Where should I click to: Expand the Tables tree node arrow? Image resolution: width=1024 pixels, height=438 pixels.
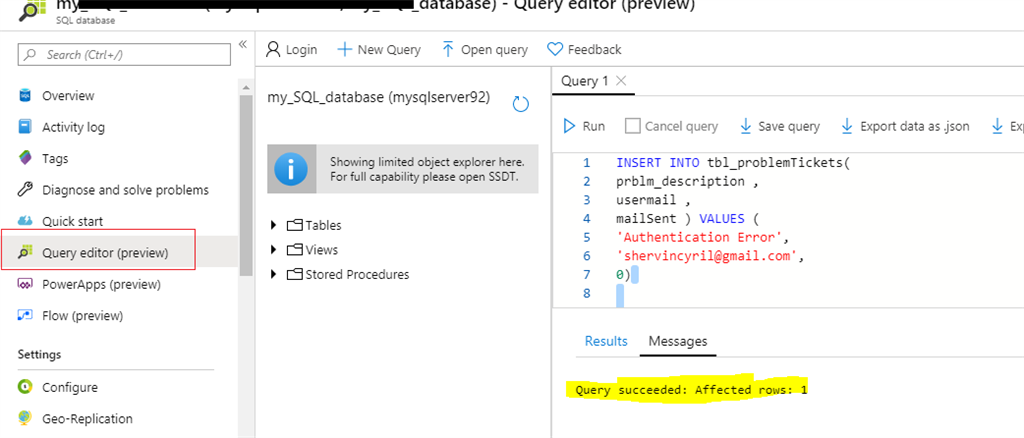274,225
